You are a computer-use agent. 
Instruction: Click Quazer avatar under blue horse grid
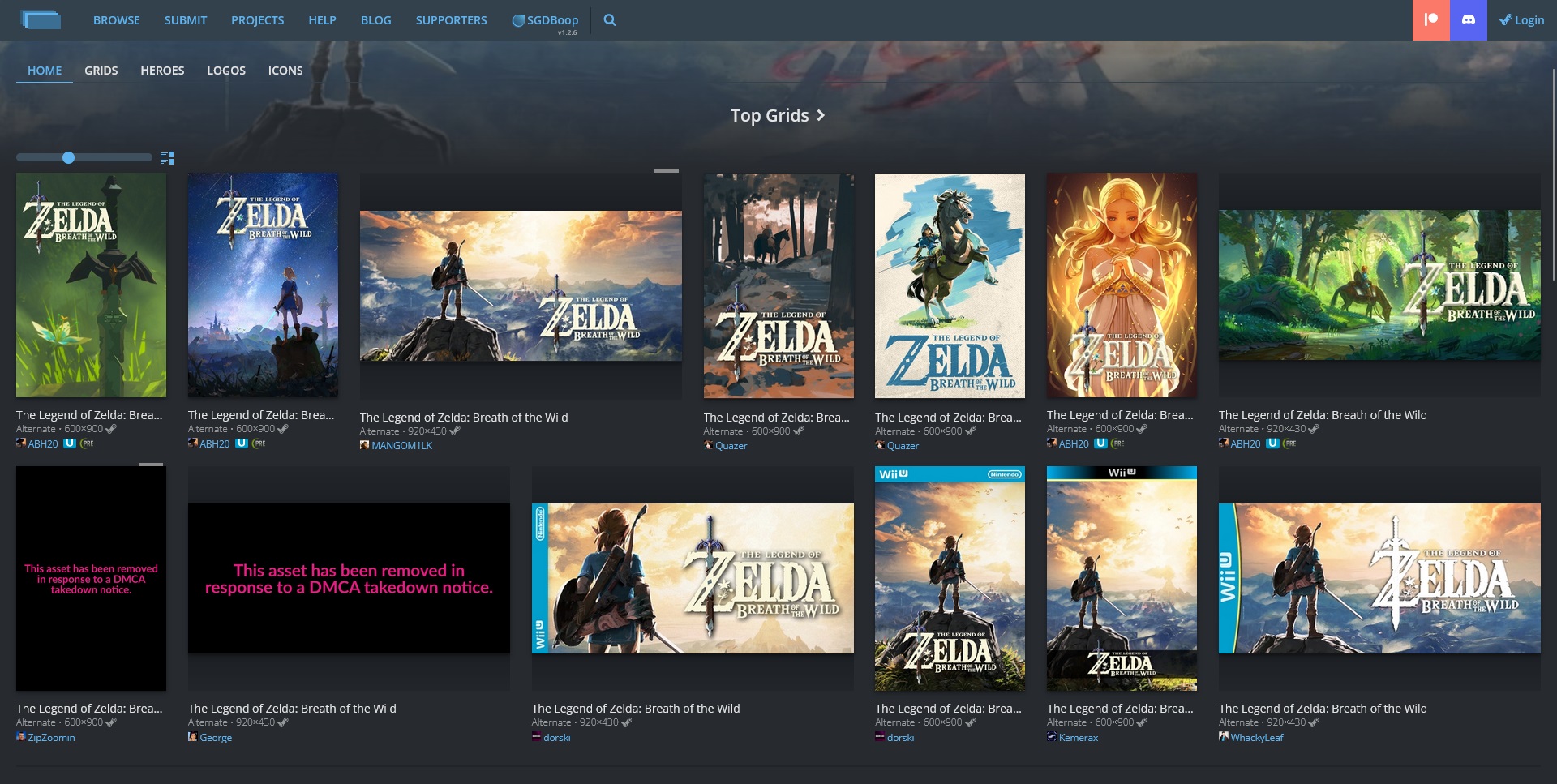880,445
